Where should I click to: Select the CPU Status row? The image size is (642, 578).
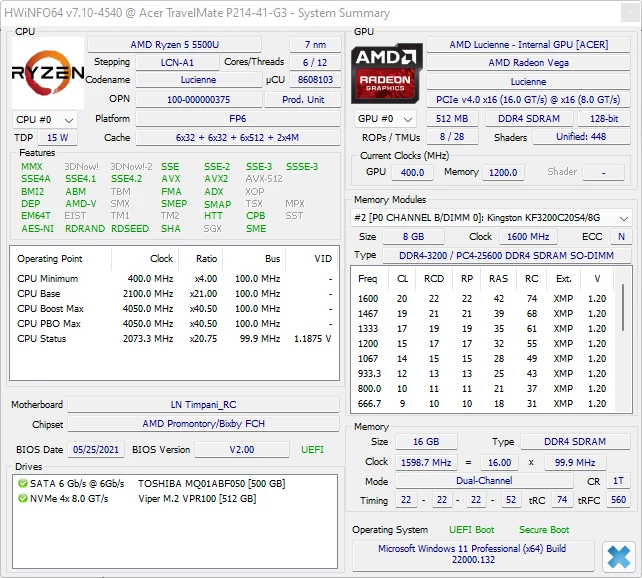tap(174, 339)
